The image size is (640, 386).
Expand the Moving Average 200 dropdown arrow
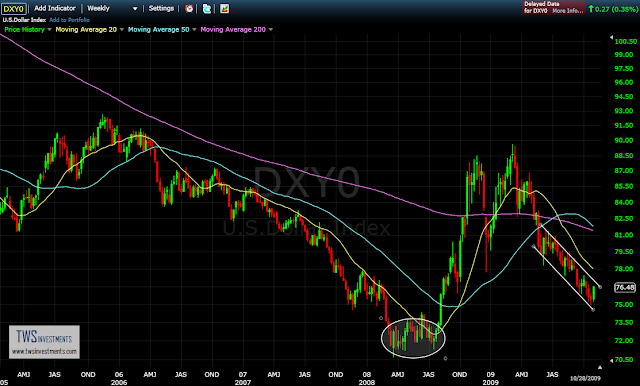click(271, 29)
